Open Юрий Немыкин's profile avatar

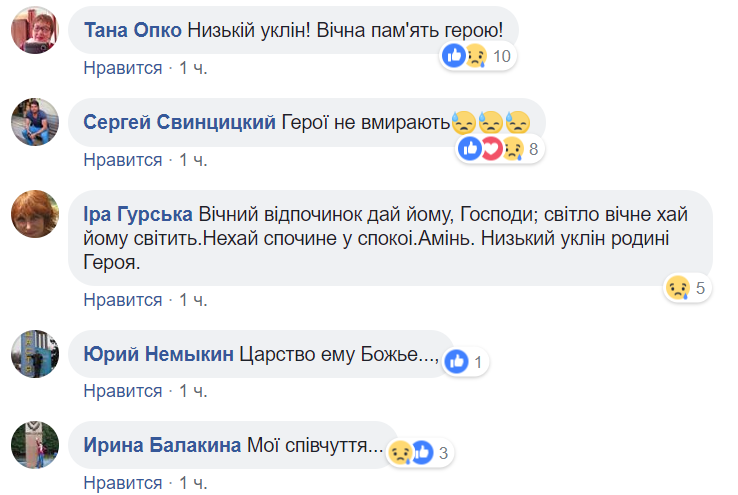click(31, 352)
